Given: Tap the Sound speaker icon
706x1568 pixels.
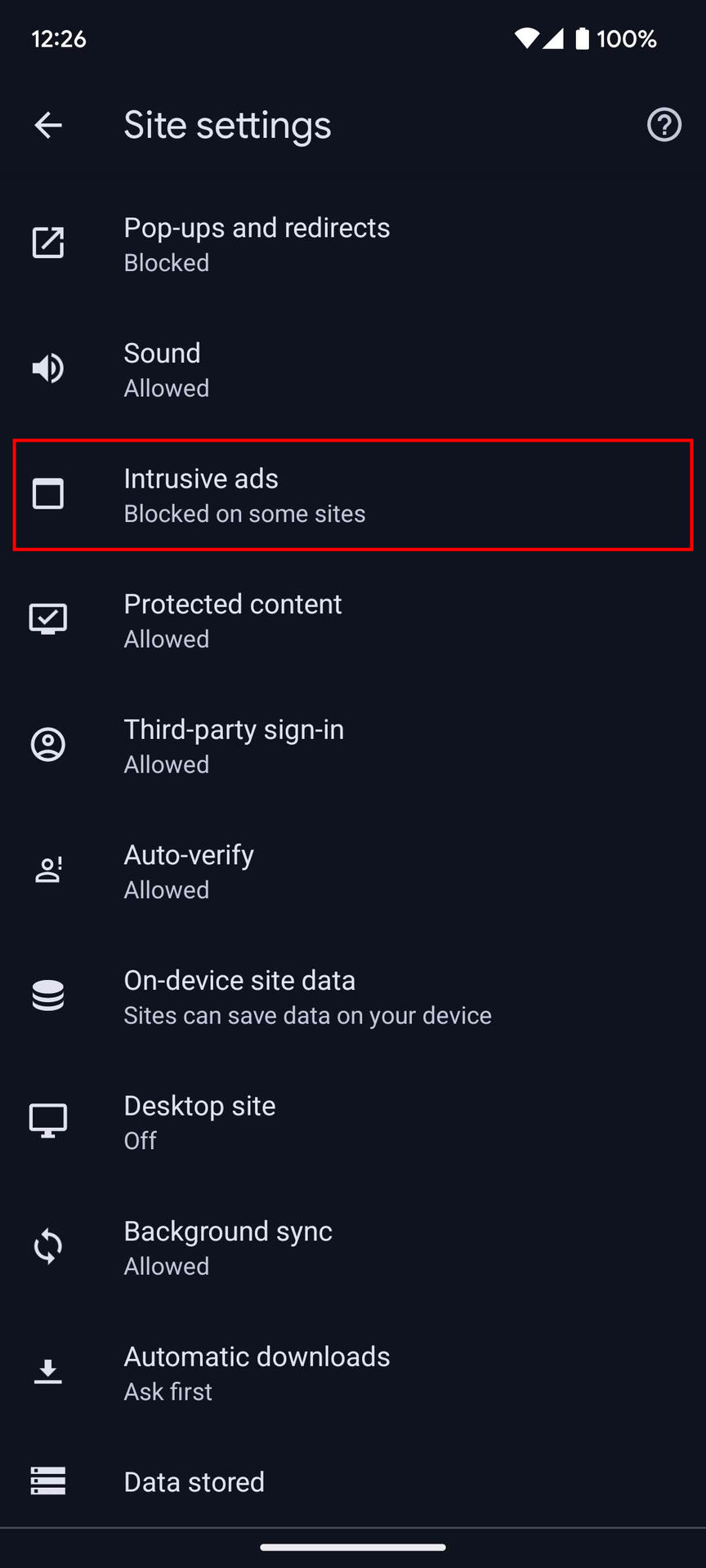Looking at the screenshot, I should pos(48,368).
